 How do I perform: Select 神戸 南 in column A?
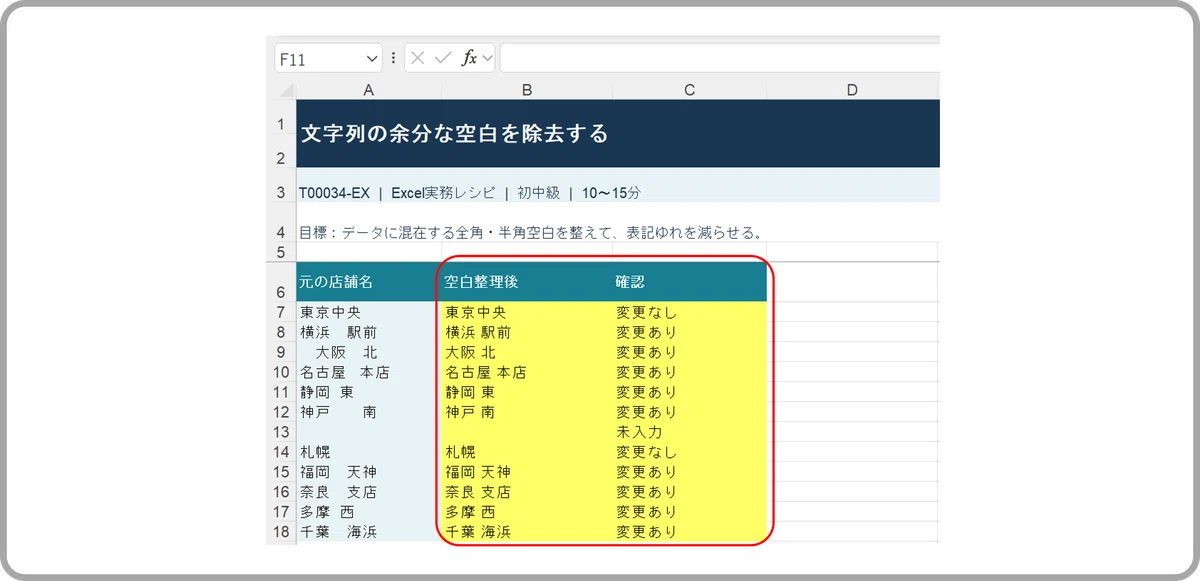coord(368,412)
